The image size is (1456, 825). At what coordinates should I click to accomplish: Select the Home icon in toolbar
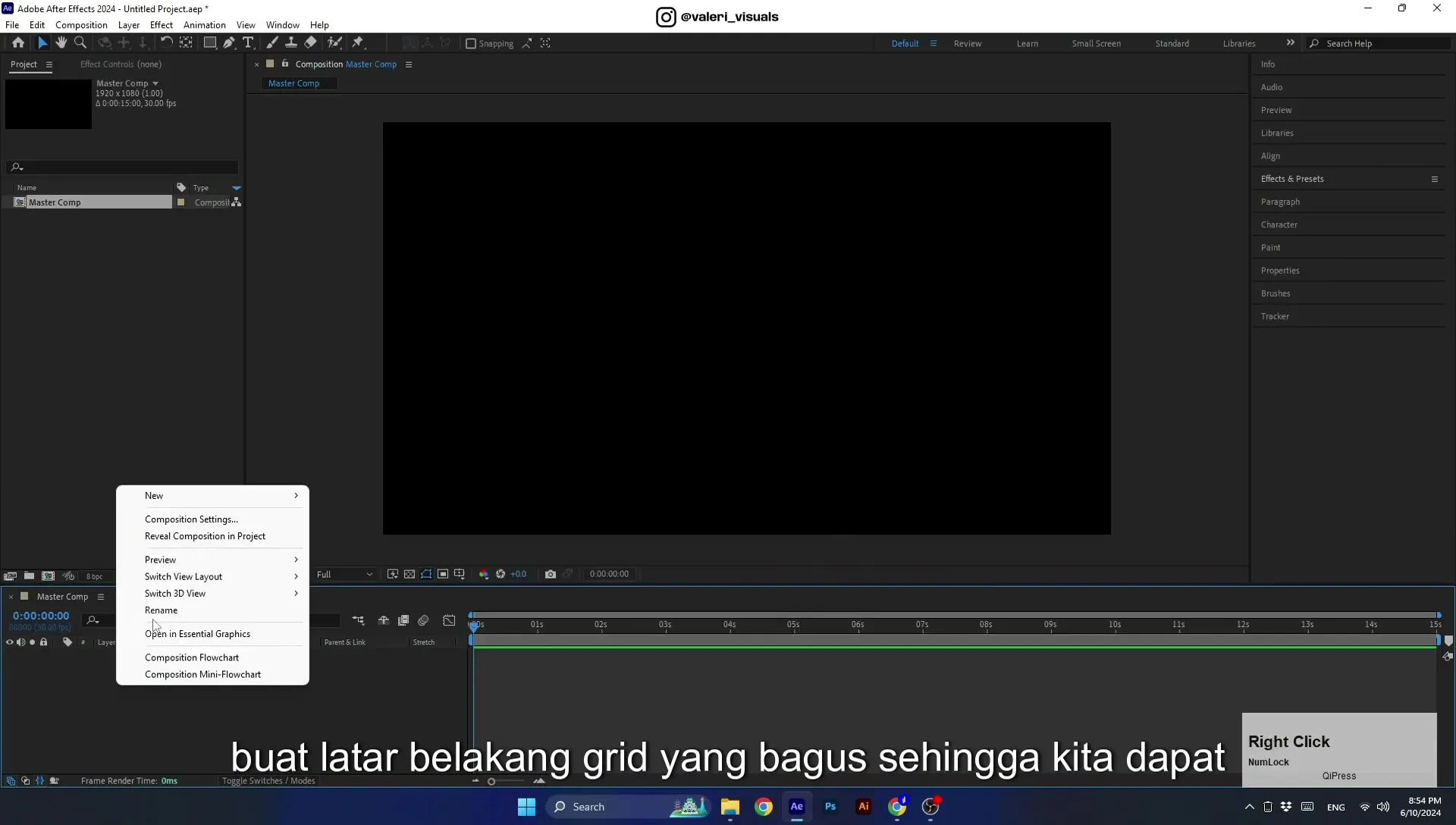point(18,43)
